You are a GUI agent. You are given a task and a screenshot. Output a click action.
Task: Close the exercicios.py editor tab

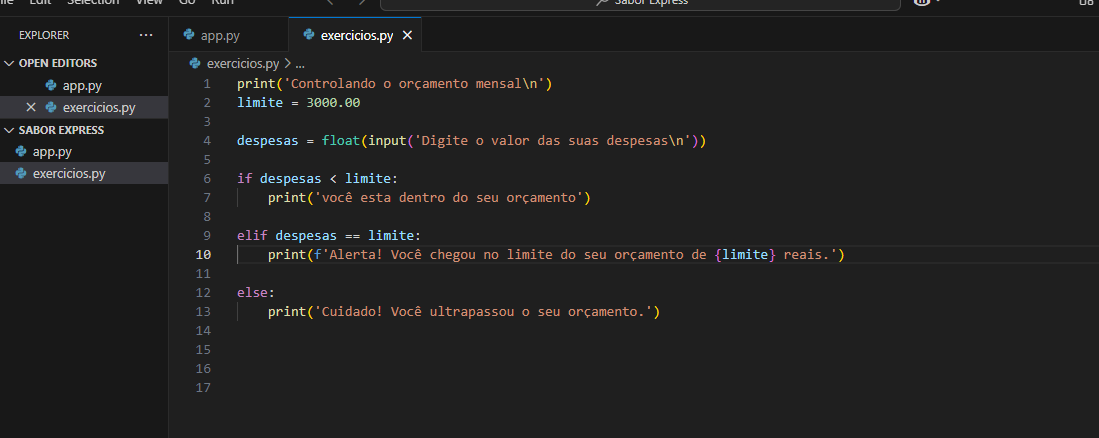coord(407,36)
